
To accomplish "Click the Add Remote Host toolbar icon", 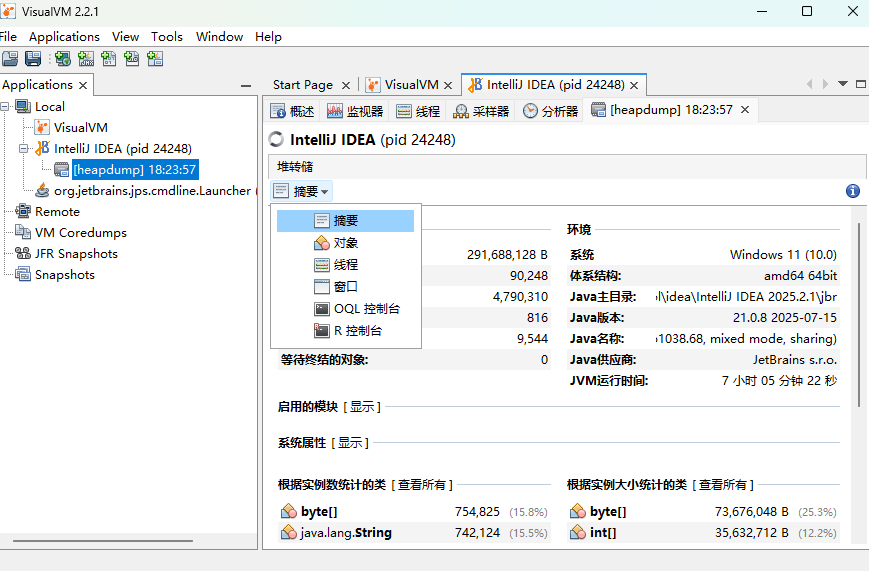I will click(63, 59).
